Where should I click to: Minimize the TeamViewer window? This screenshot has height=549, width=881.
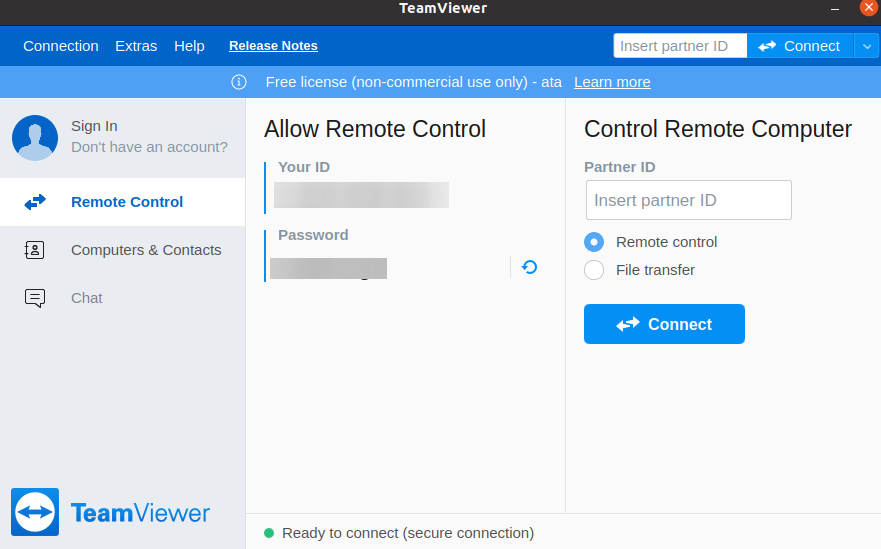click(835, 9)
